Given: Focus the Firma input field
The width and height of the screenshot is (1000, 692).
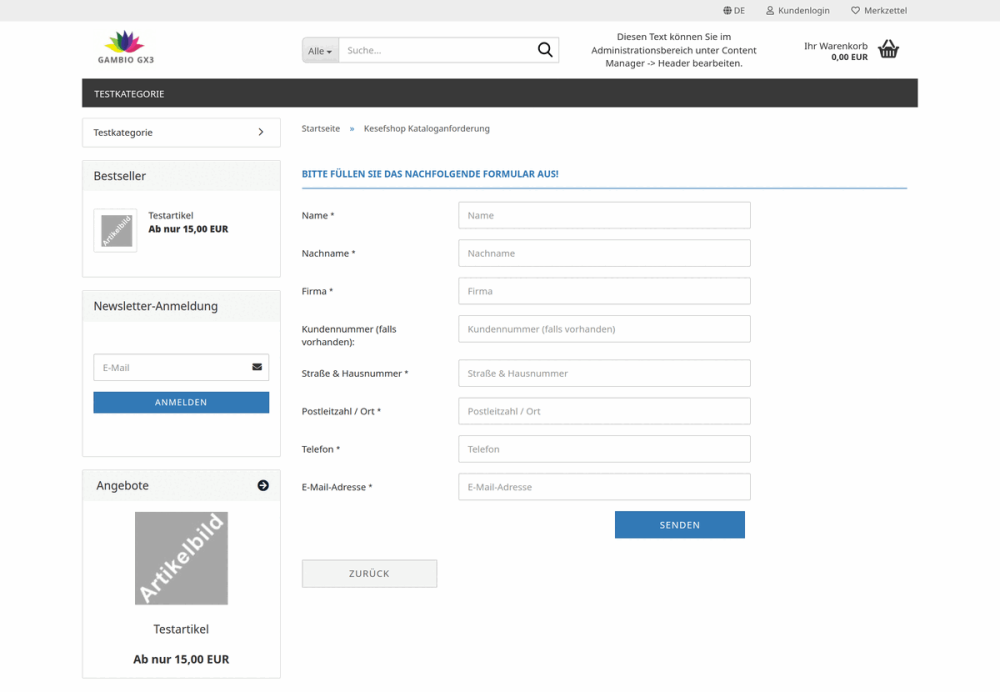Looking at the screenshot, I should (x=605, y=291).
